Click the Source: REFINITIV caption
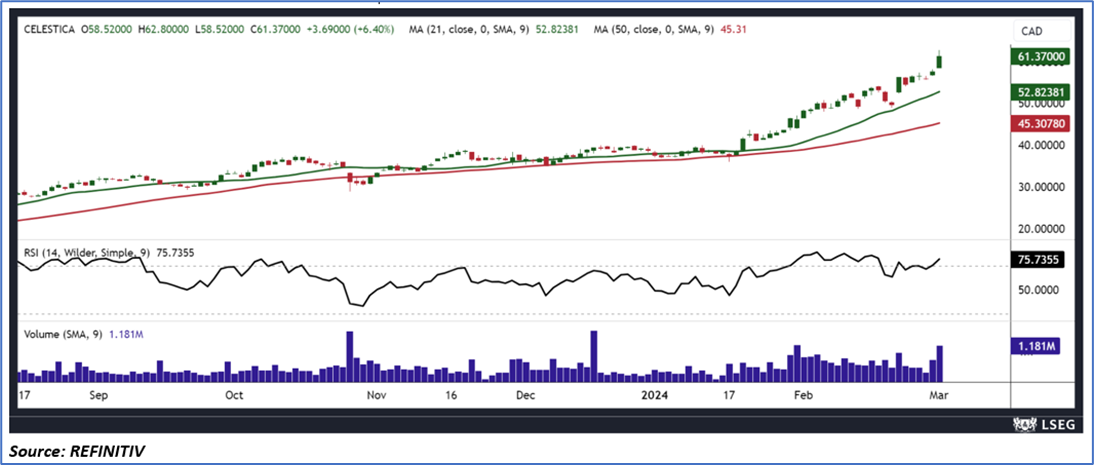This screenshot has height=465, width=1094. [77, 454]
